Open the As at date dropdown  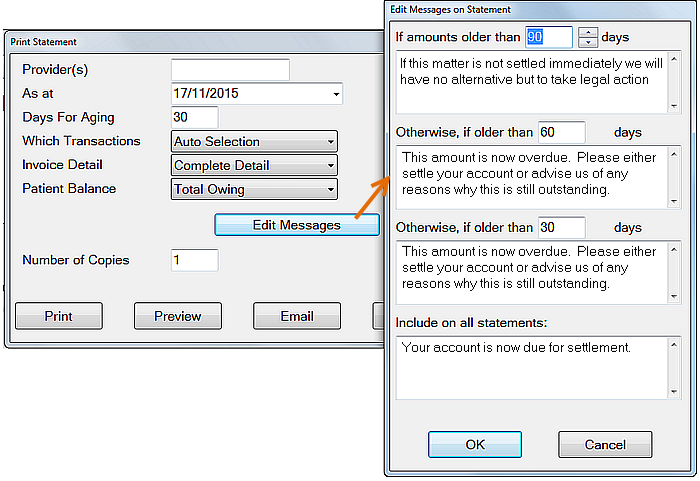(335, 95)
